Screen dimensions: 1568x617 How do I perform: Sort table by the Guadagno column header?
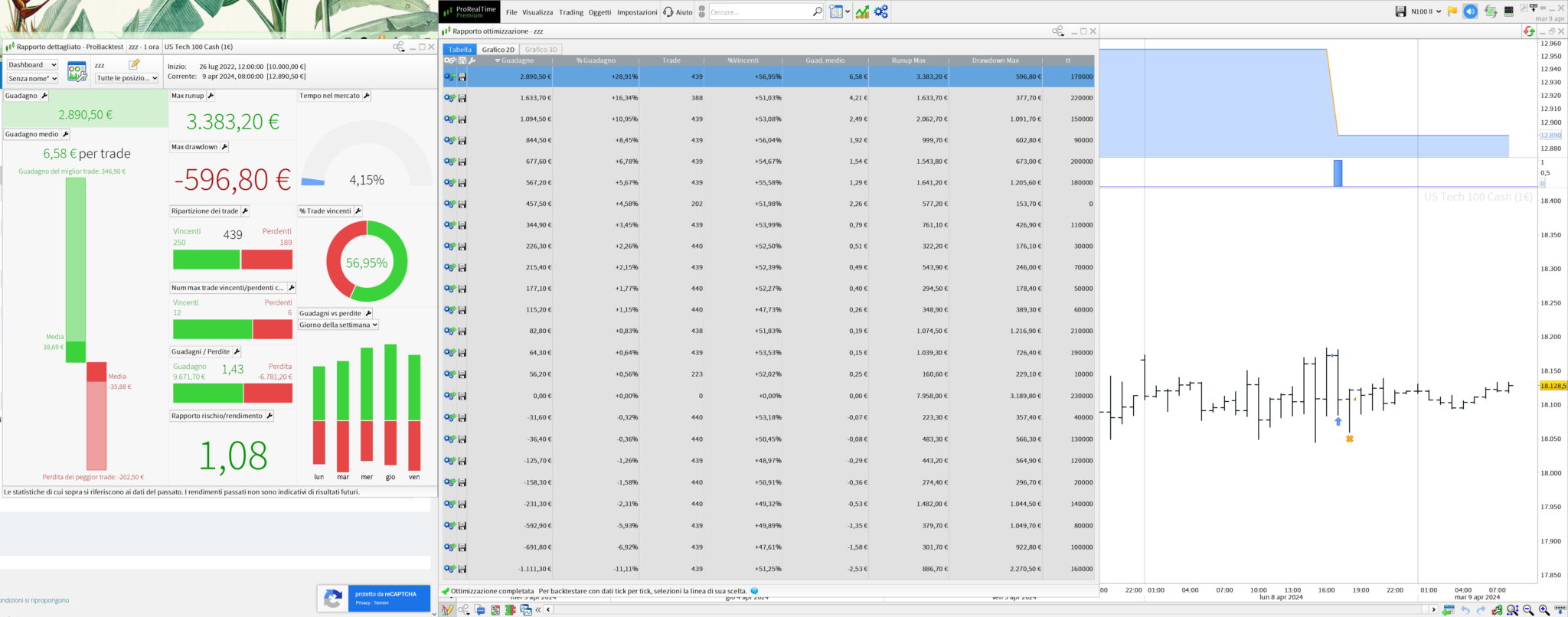517,60
